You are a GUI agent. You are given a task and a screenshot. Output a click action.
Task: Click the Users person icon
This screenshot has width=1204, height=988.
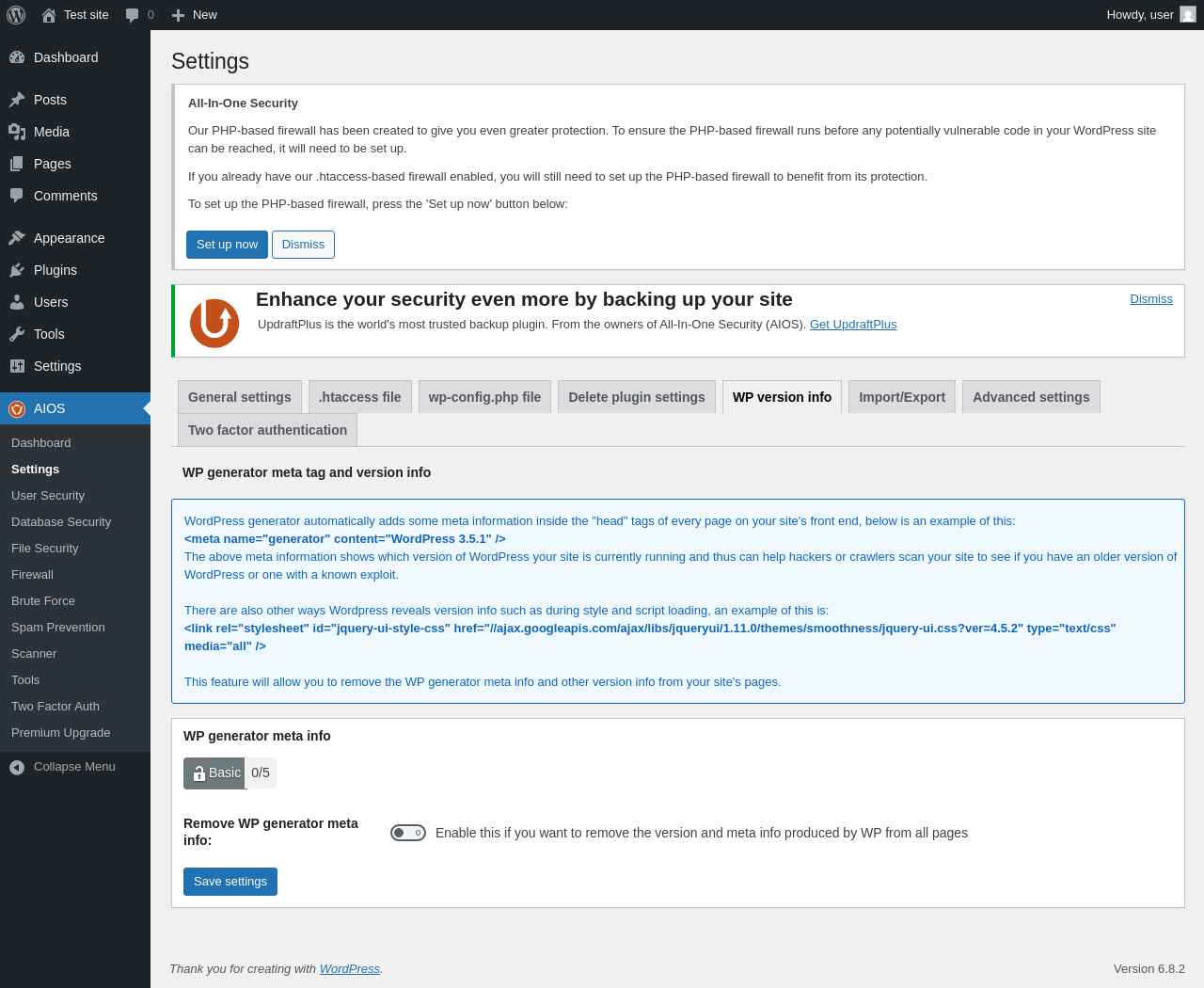17,302
